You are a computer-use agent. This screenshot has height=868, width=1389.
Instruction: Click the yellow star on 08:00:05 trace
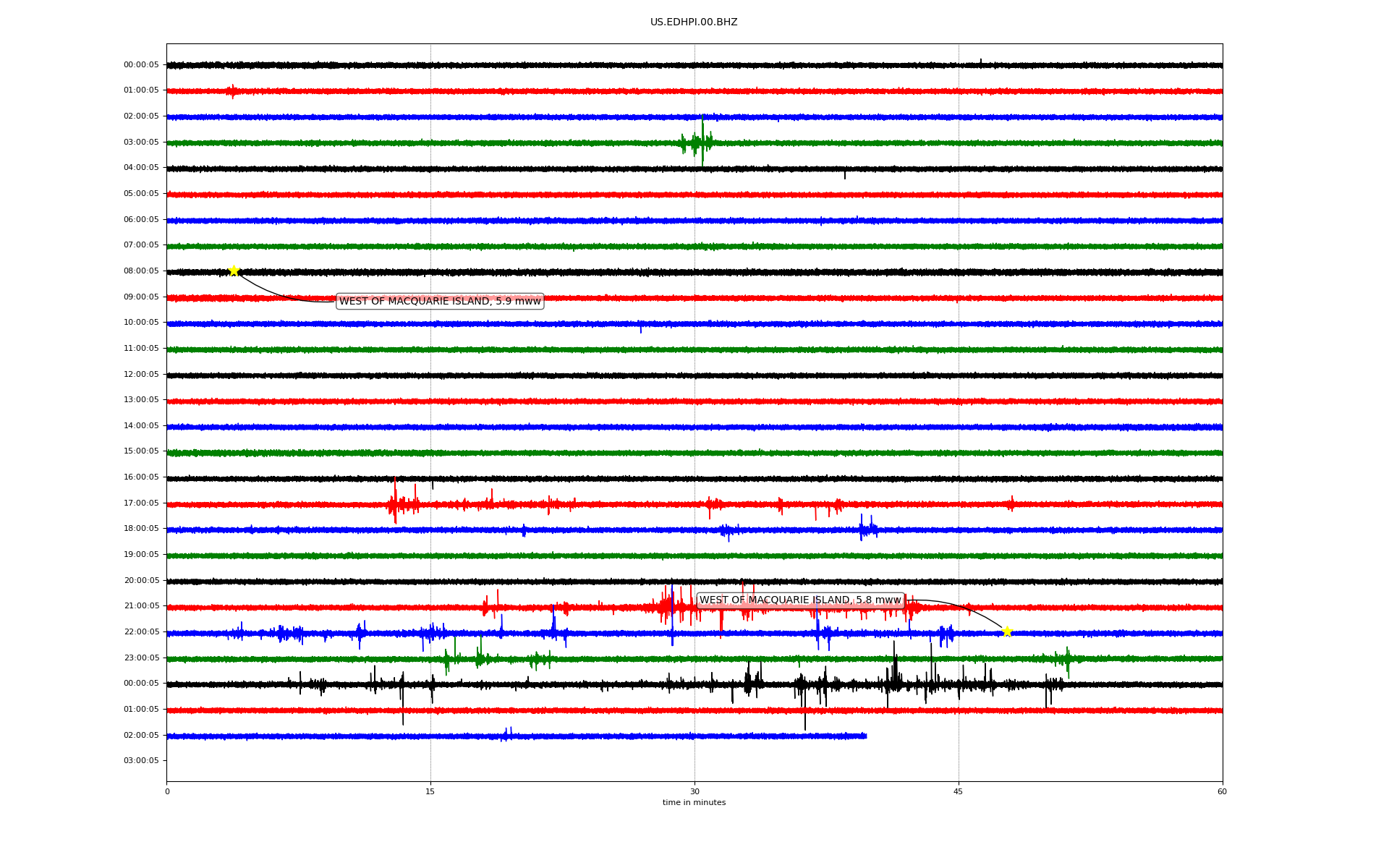click(x=234, y=271)
